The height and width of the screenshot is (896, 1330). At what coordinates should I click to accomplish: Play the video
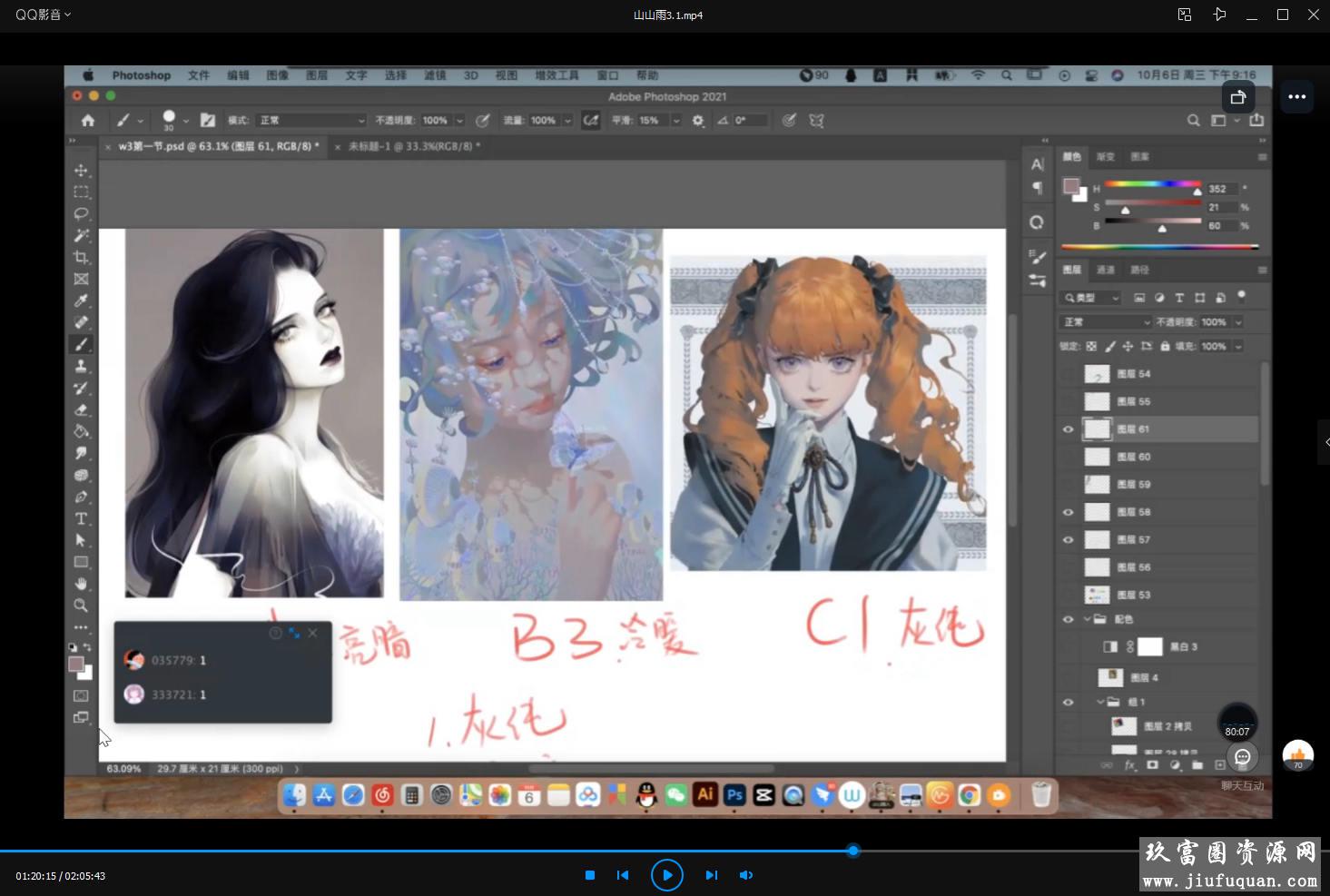tap(666, 875)
